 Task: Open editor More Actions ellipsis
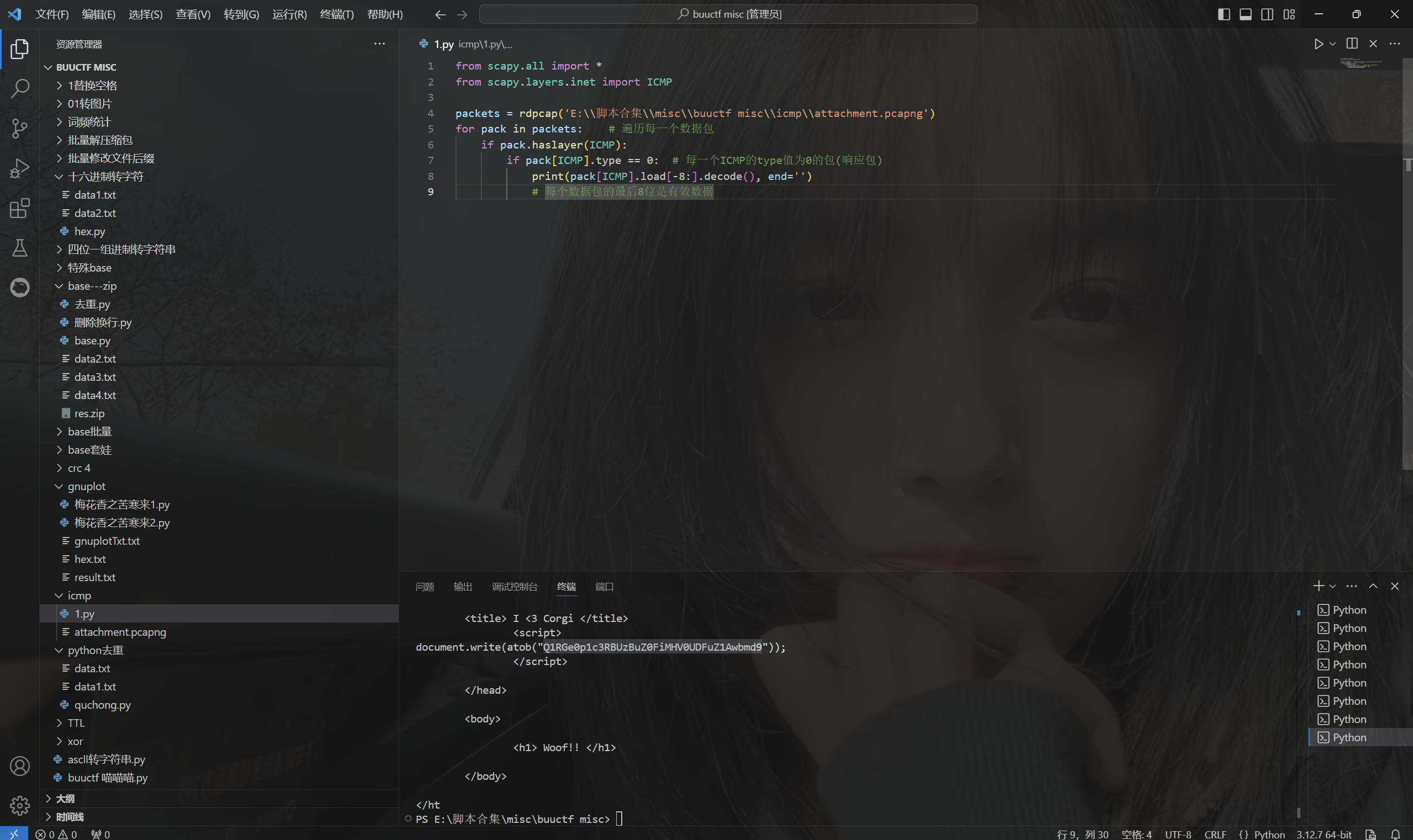point(1395,44)
